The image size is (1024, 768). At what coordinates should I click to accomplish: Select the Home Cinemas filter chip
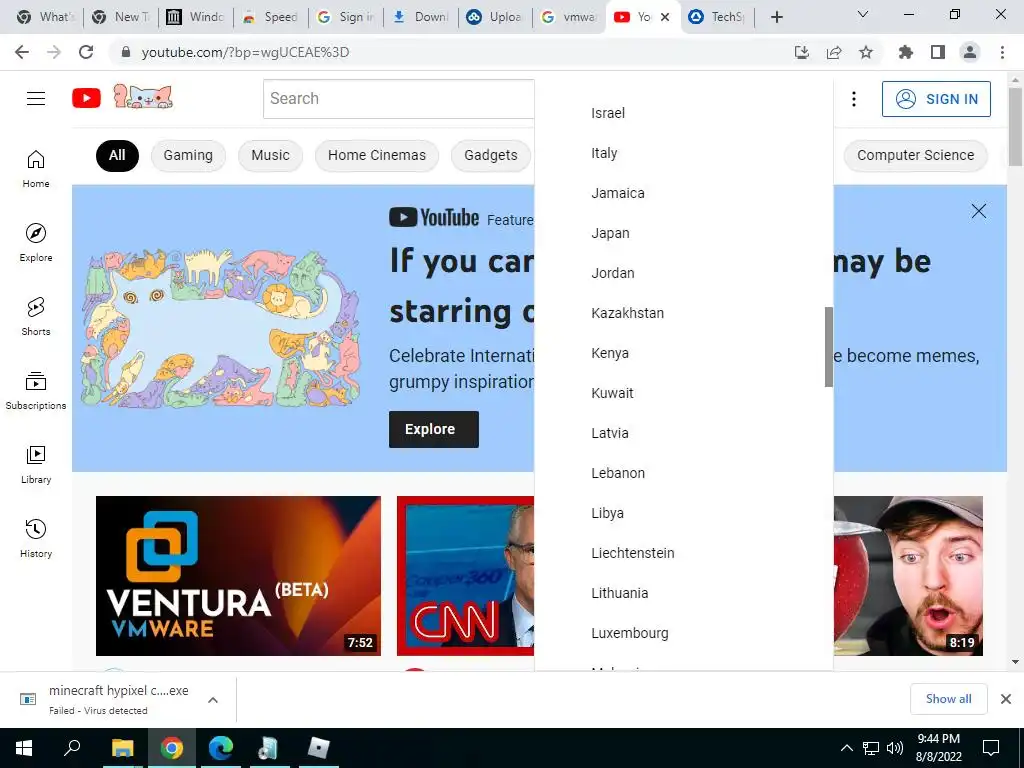click(377, 155)
